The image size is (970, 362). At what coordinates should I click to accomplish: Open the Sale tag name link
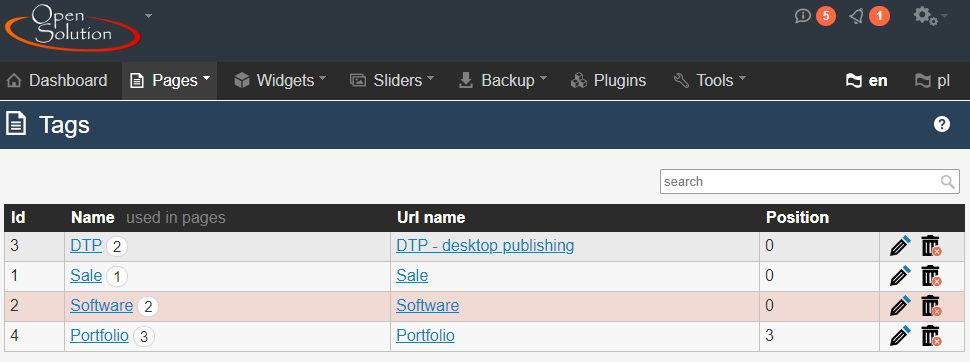pos(86,275)
